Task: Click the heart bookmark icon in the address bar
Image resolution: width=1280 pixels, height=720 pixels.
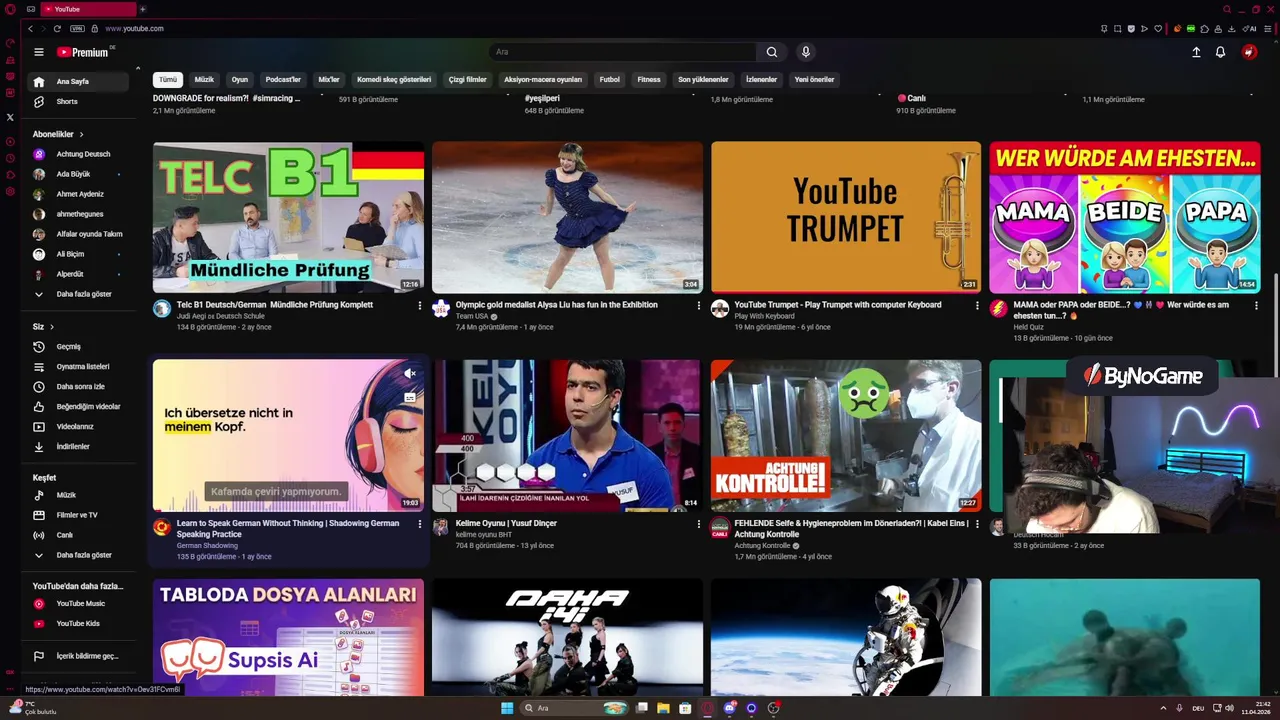Action: (1158, 28)
